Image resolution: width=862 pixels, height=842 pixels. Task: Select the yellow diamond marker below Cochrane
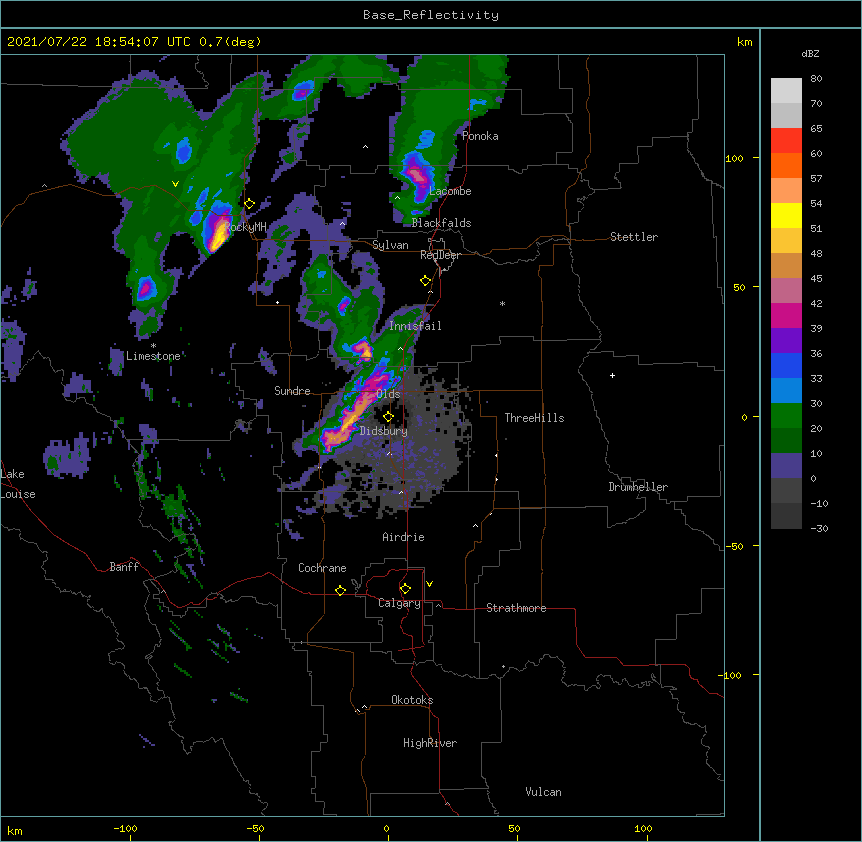tap(340, 590)
